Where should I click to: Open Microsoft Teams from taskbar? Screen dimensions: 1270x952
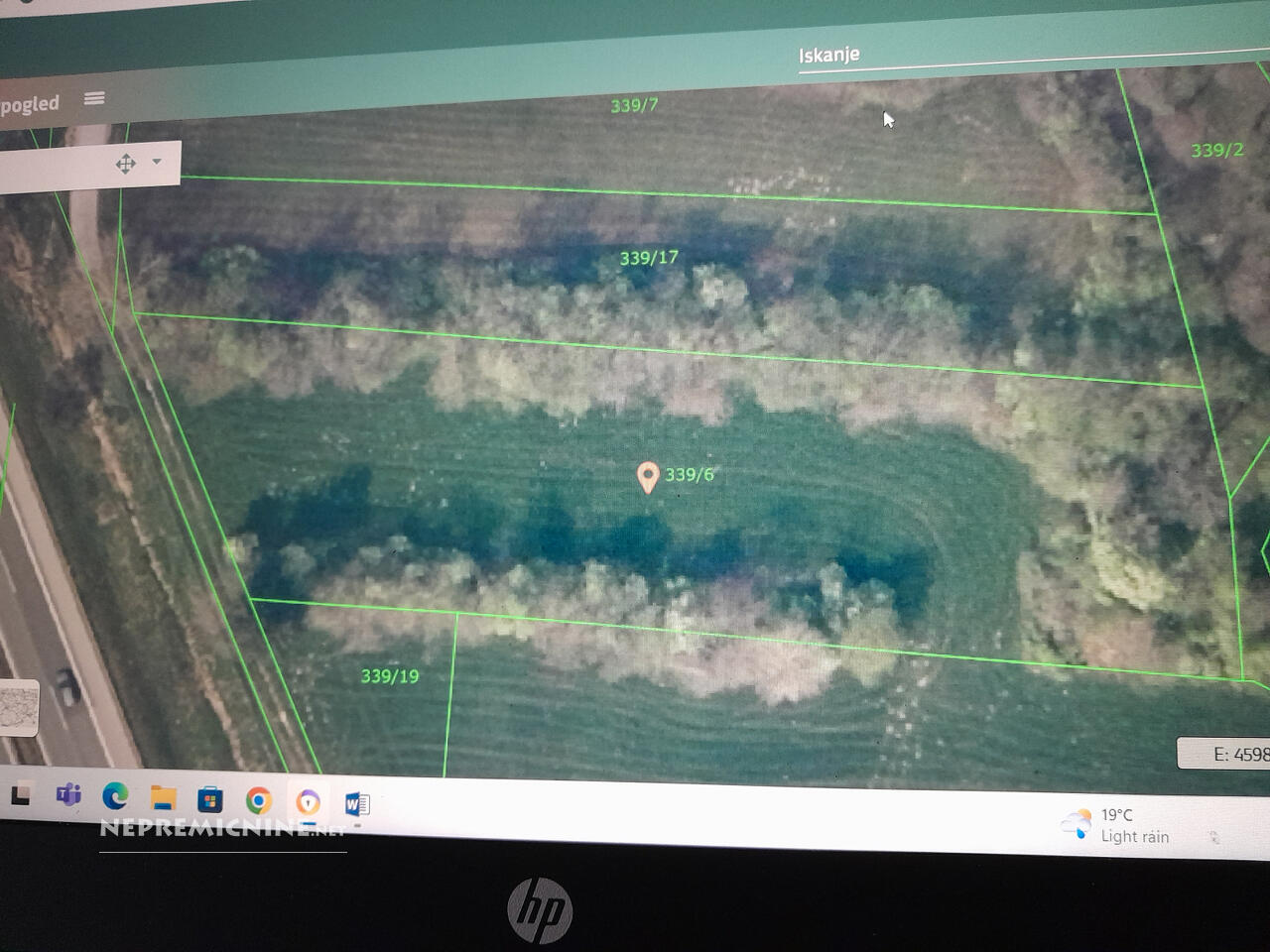click(x=68, y=795)
